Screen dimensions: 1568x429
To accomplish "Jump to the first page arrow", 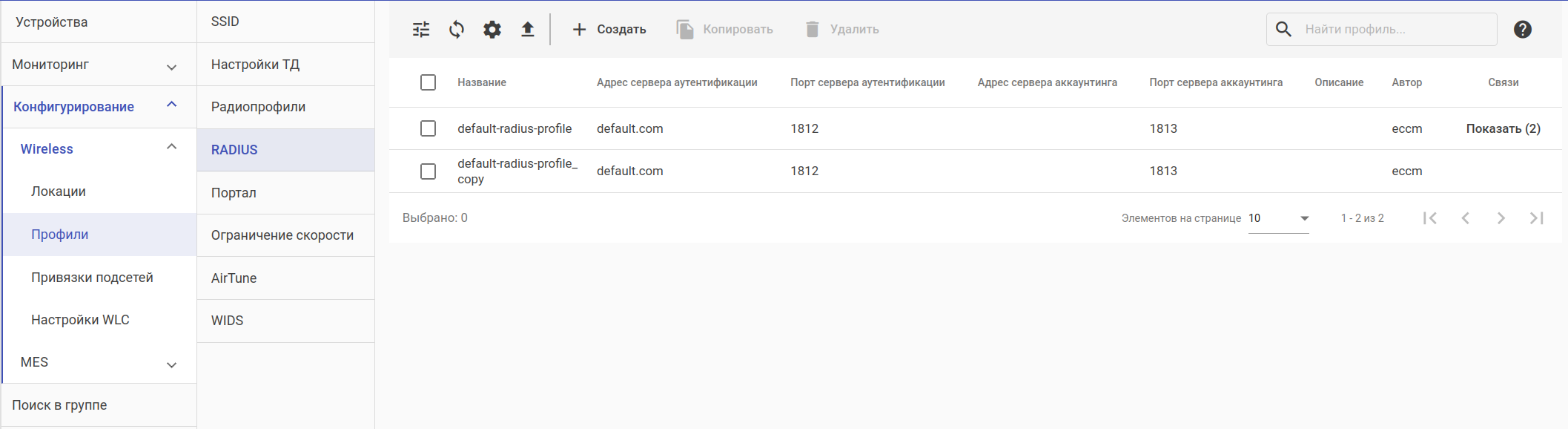I will click(1430, 218).
